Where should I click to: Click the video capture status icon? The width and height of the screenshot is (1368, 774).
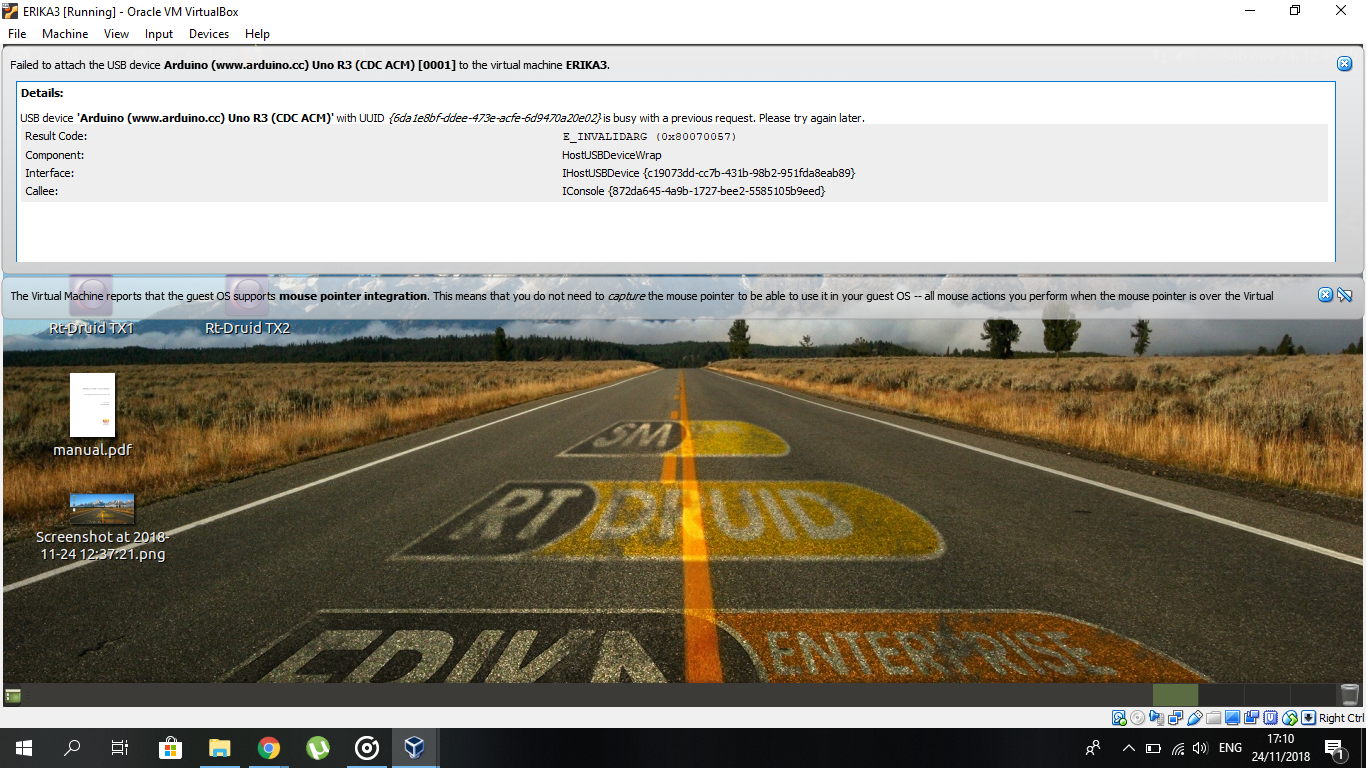point(1251,718)
